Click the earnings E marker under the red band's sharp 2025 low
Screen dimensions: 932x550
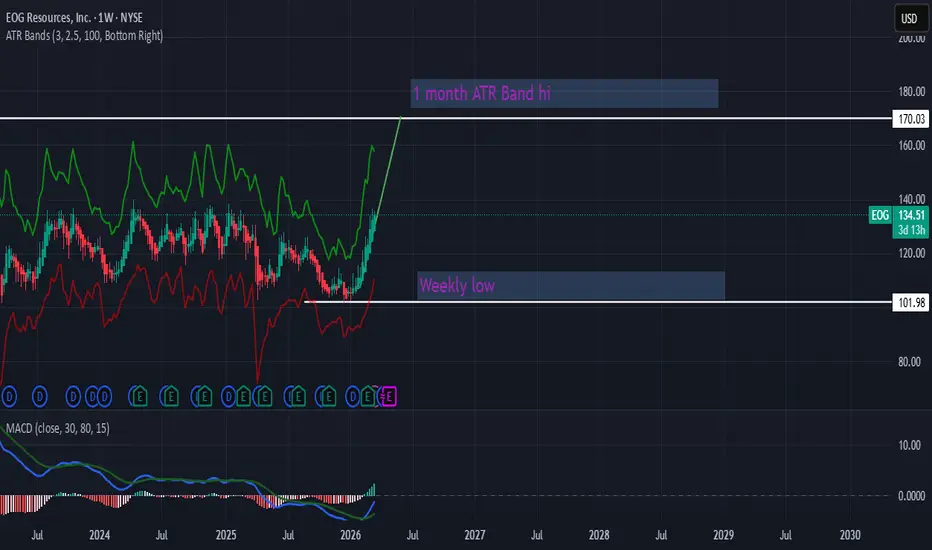[264, 397]
